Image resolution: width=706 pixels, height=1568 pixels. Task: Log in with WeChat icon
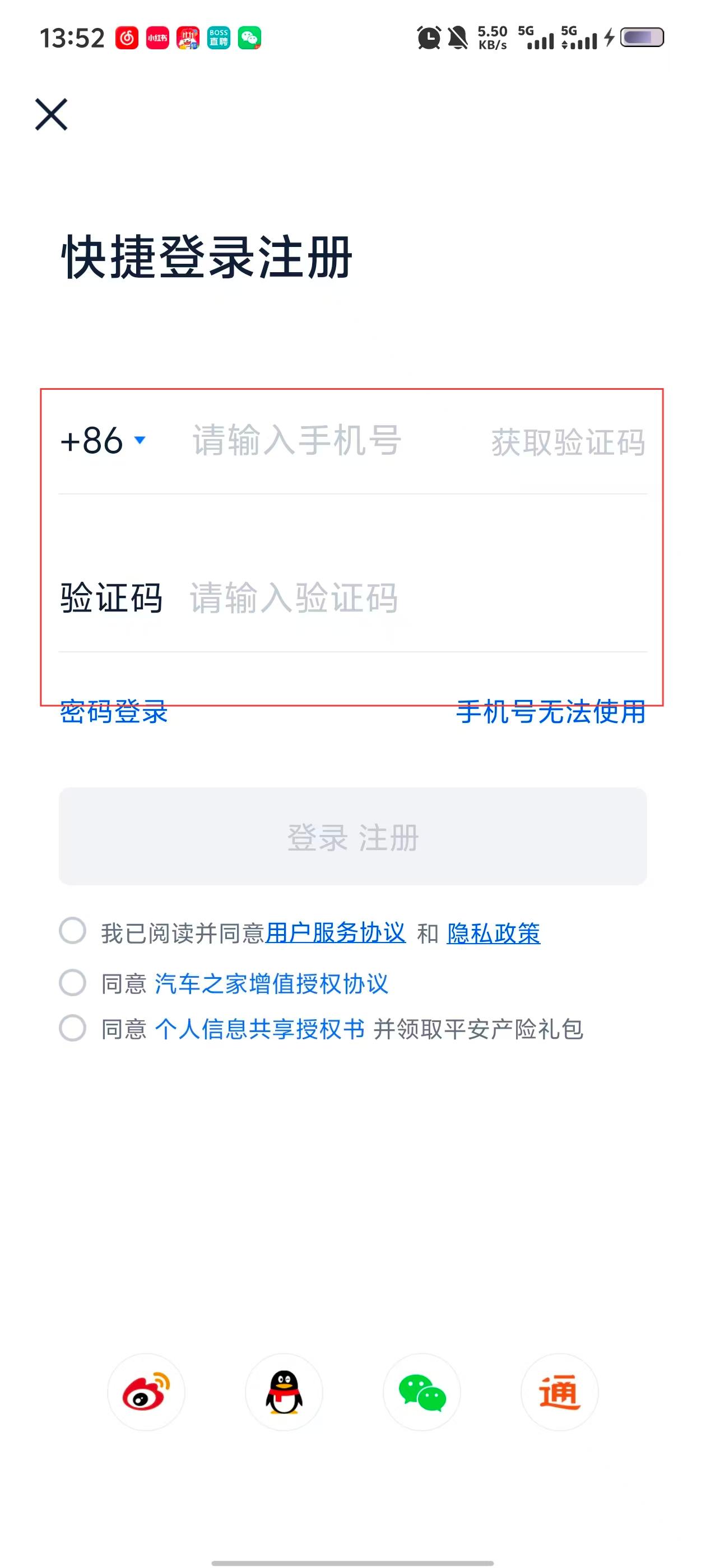coord(421,1392)
